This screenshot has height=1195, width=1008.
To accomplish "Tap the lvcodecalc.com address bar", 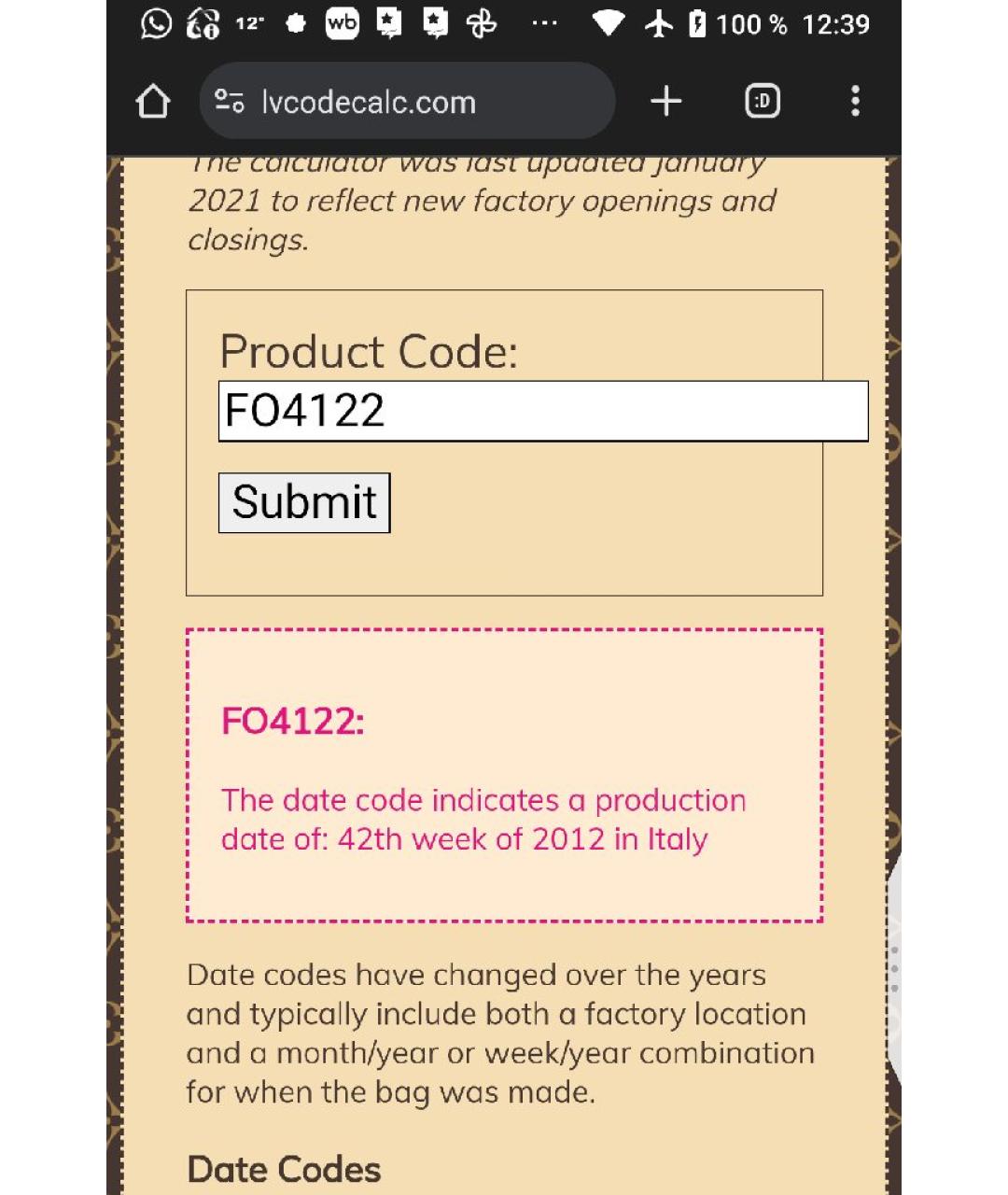I will click(x=407, y=101).
